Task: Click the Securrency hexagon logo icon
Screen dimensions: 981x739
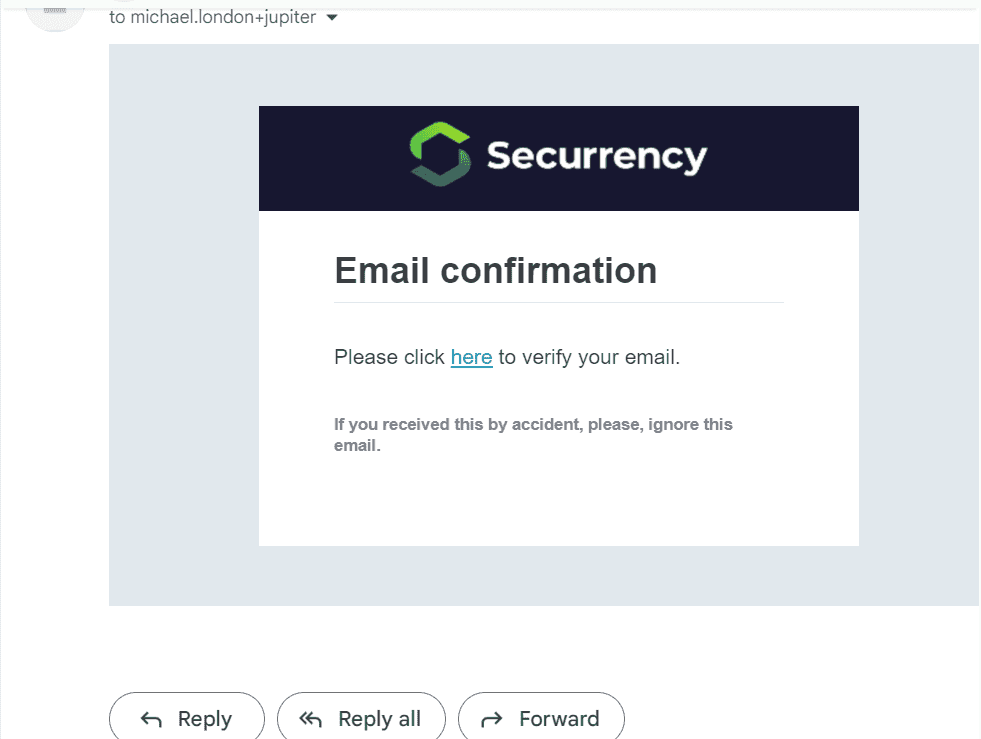Action: click(x=440, y=155)
